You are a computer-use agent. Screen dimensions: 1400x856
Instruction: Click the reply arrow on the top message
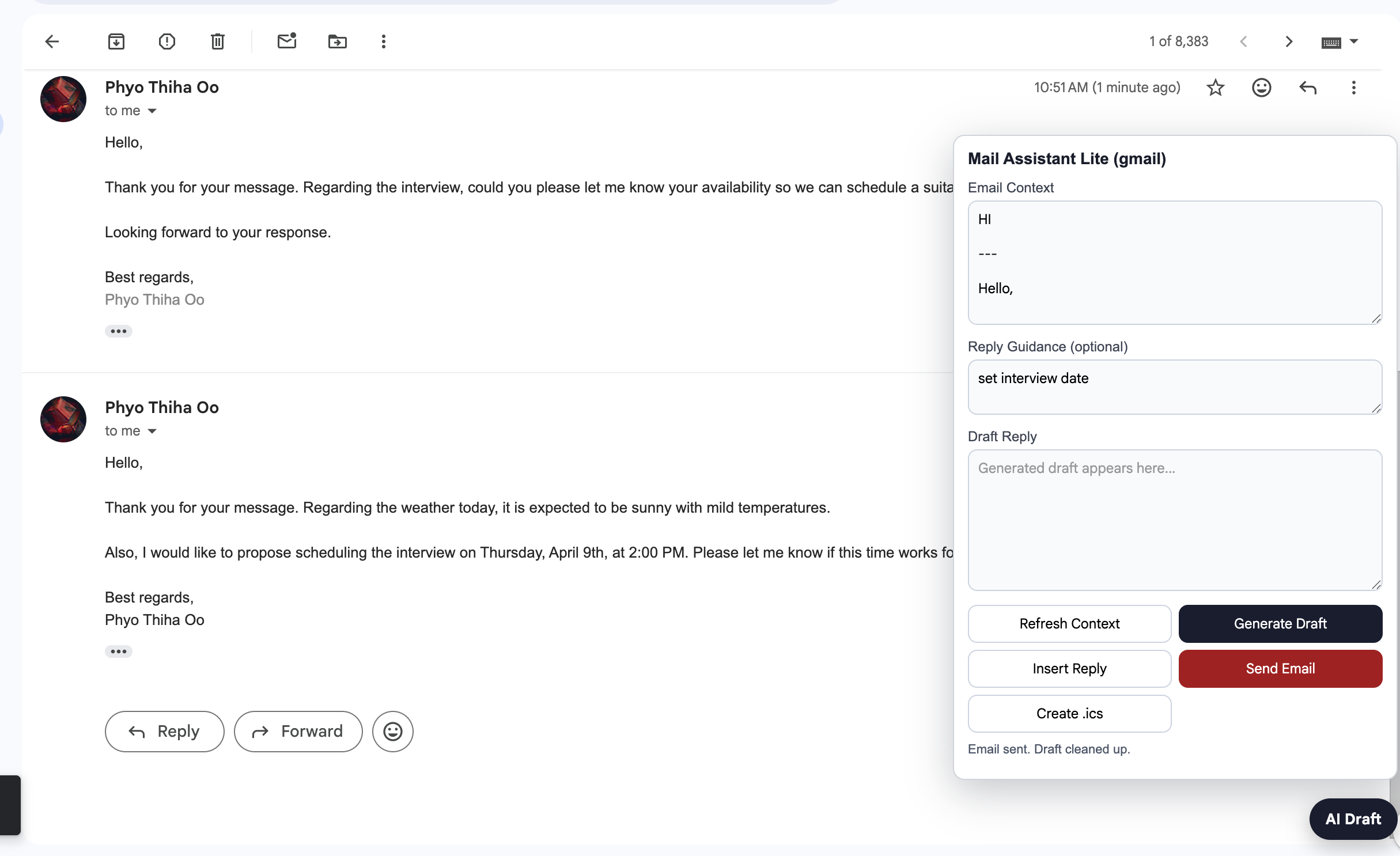(1308, 88)
